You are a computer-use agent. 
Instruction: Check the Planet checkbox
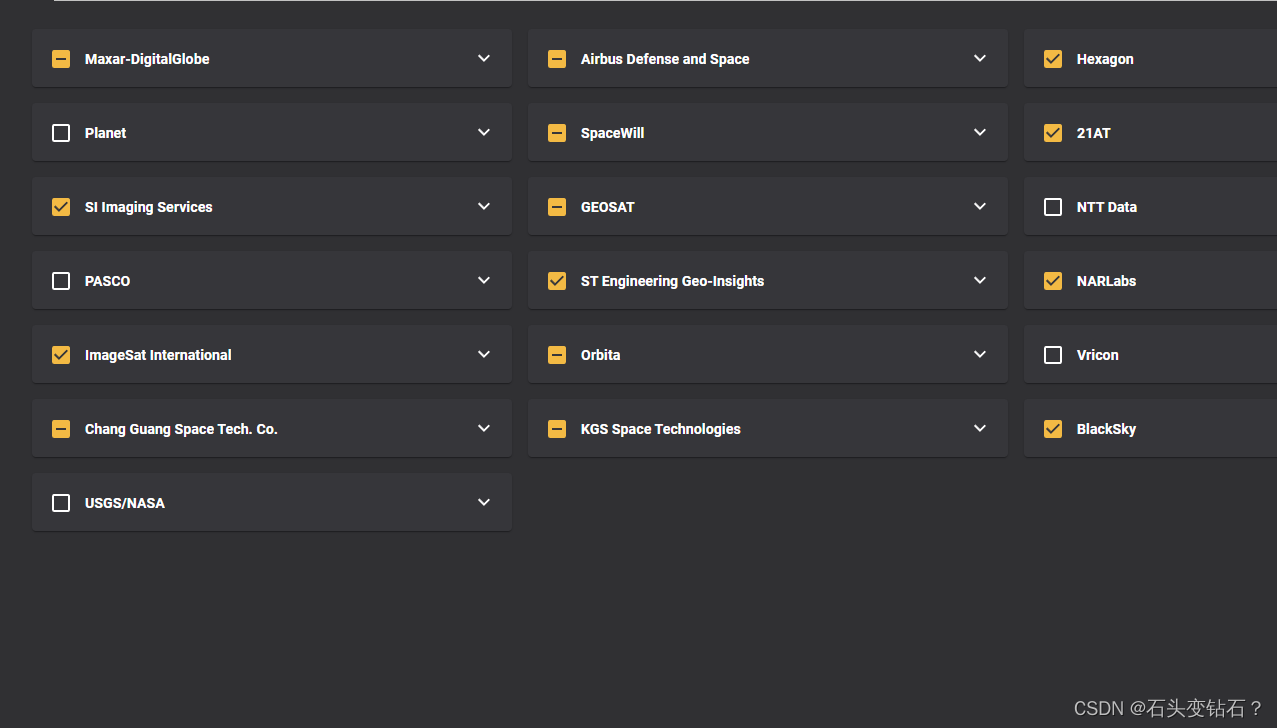coord(61,133)
